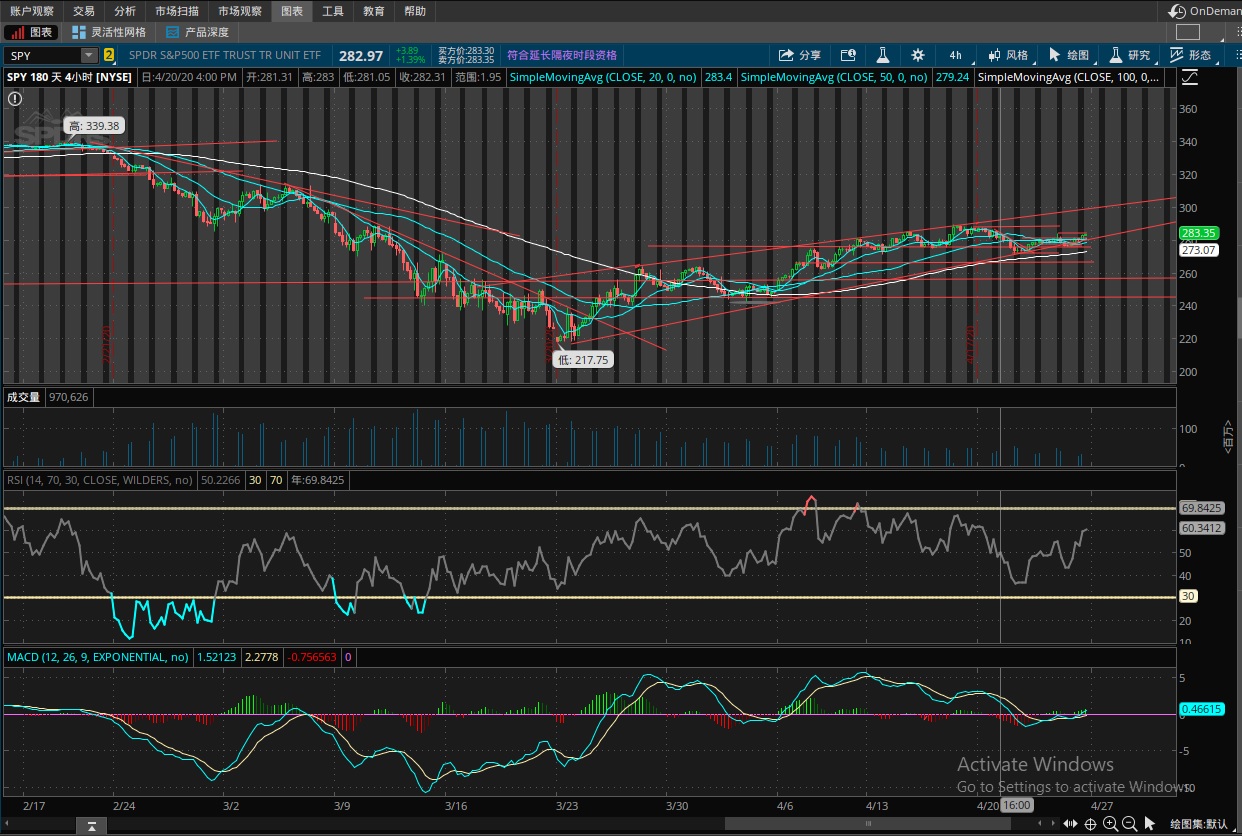Open chart settings gear icon

pyautogui.click(x=919, y=56)
